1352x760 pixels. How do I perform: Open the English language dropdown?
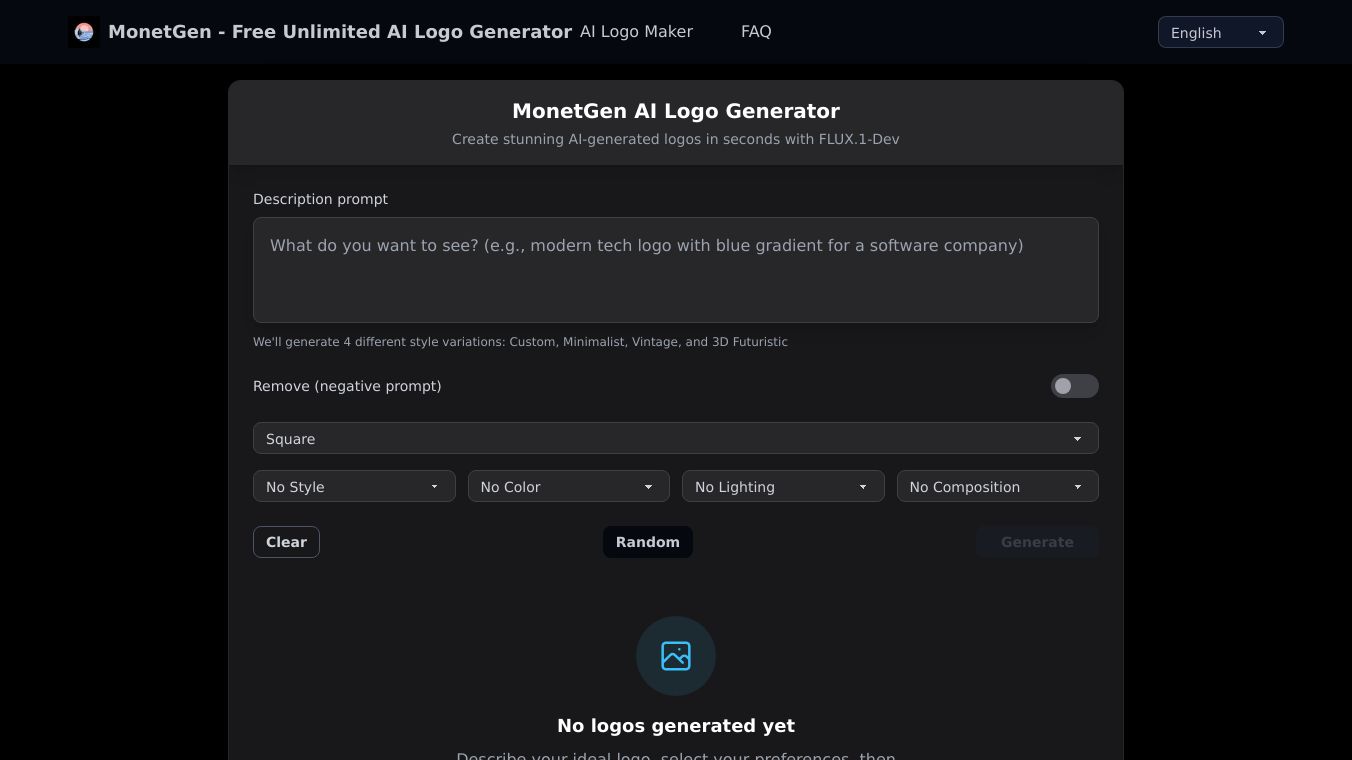point(1220,32)
